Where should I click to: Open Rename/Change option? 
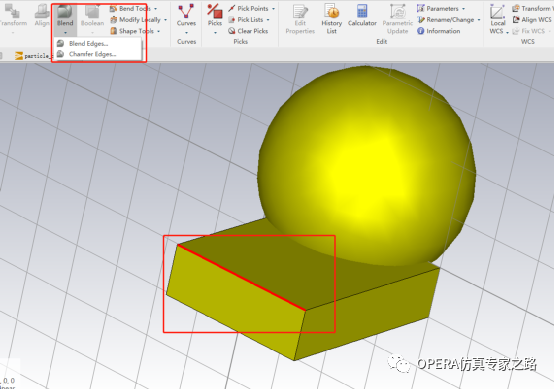click(449, 20)
